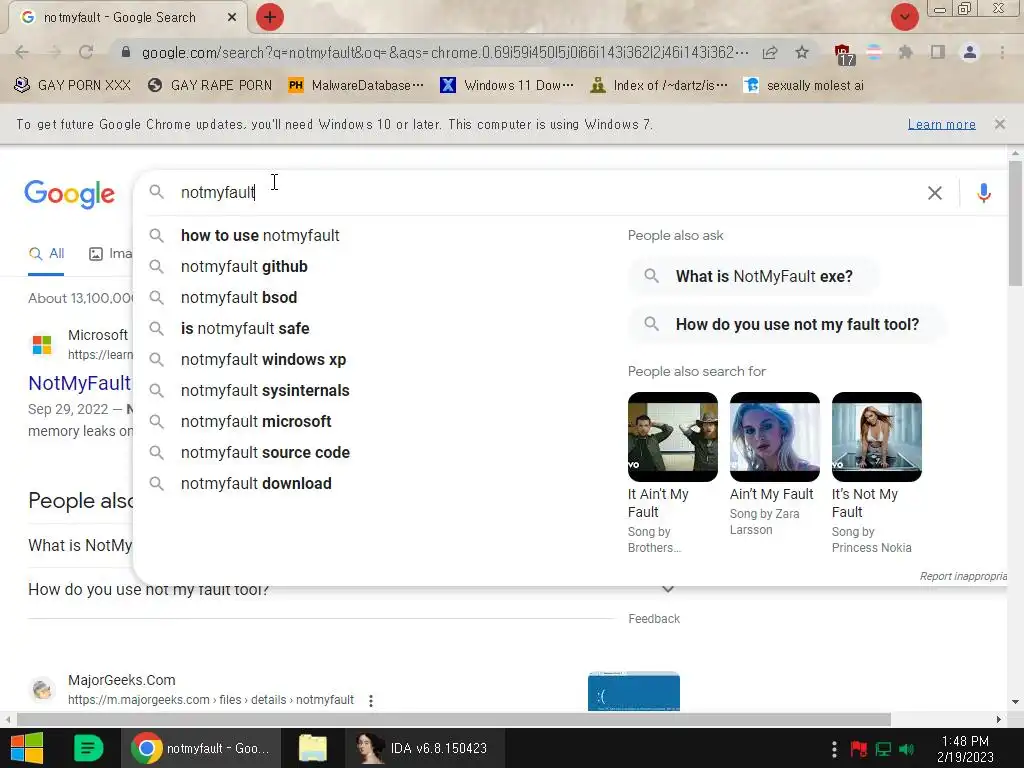1024x768 pixels.
Task: Open the MalwareDatabase bookmark
Action: pyautogui.click(x=357, y=86)
